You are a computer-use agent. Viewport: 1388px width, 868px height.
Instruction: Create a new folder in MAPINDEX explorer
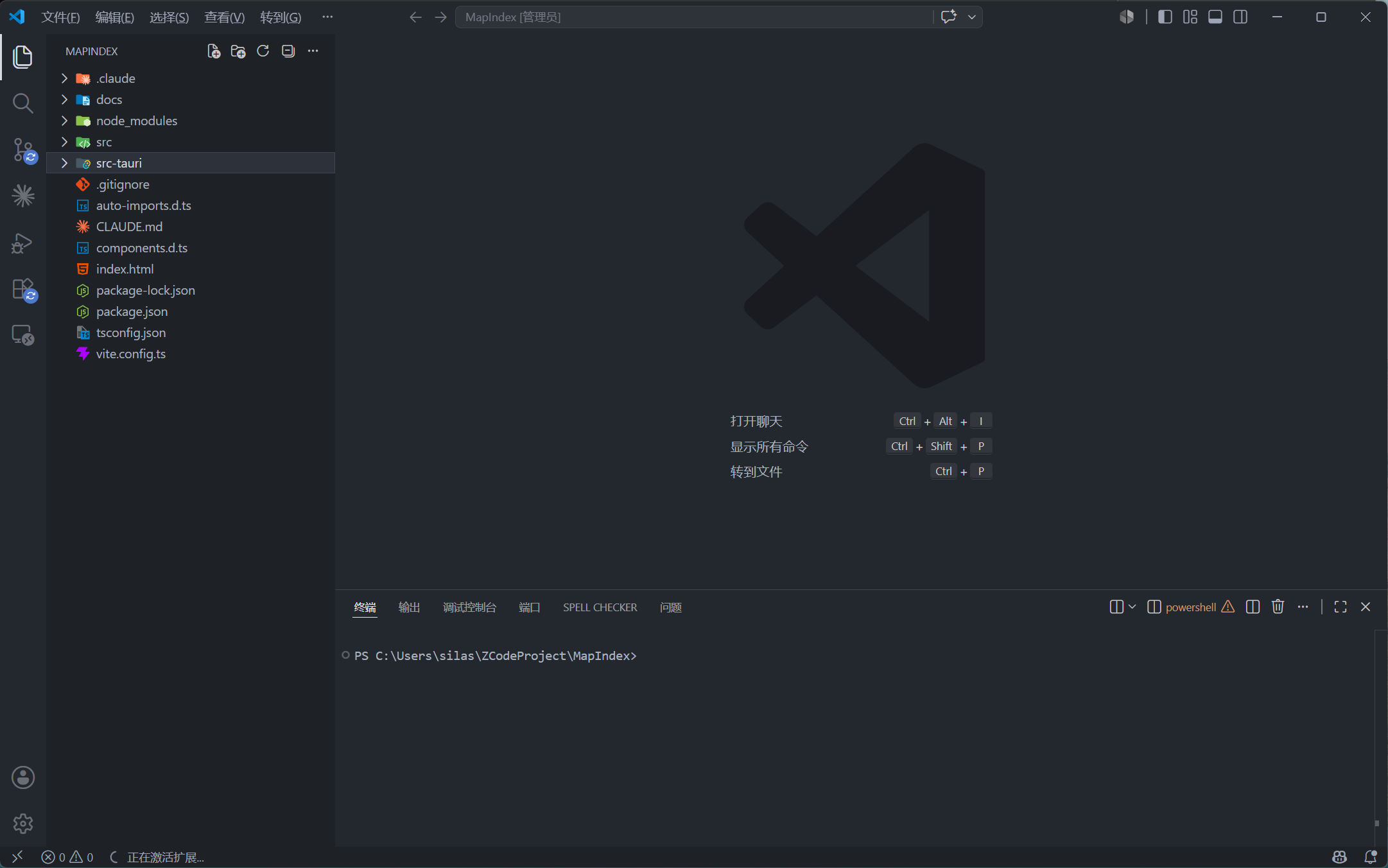(x=238, y=51)
